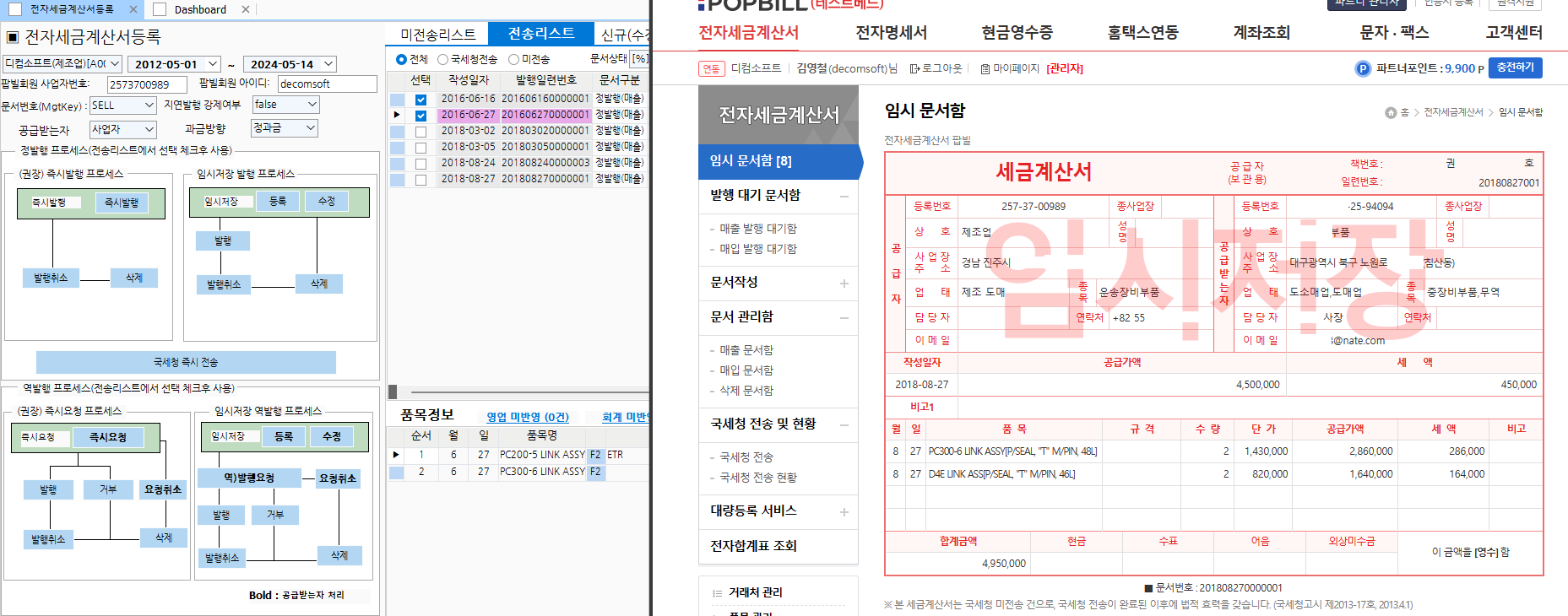This screenshot has width=1568, height=616.
Task: Click the blue partner point P icon
Action: tap(1363, 68)
